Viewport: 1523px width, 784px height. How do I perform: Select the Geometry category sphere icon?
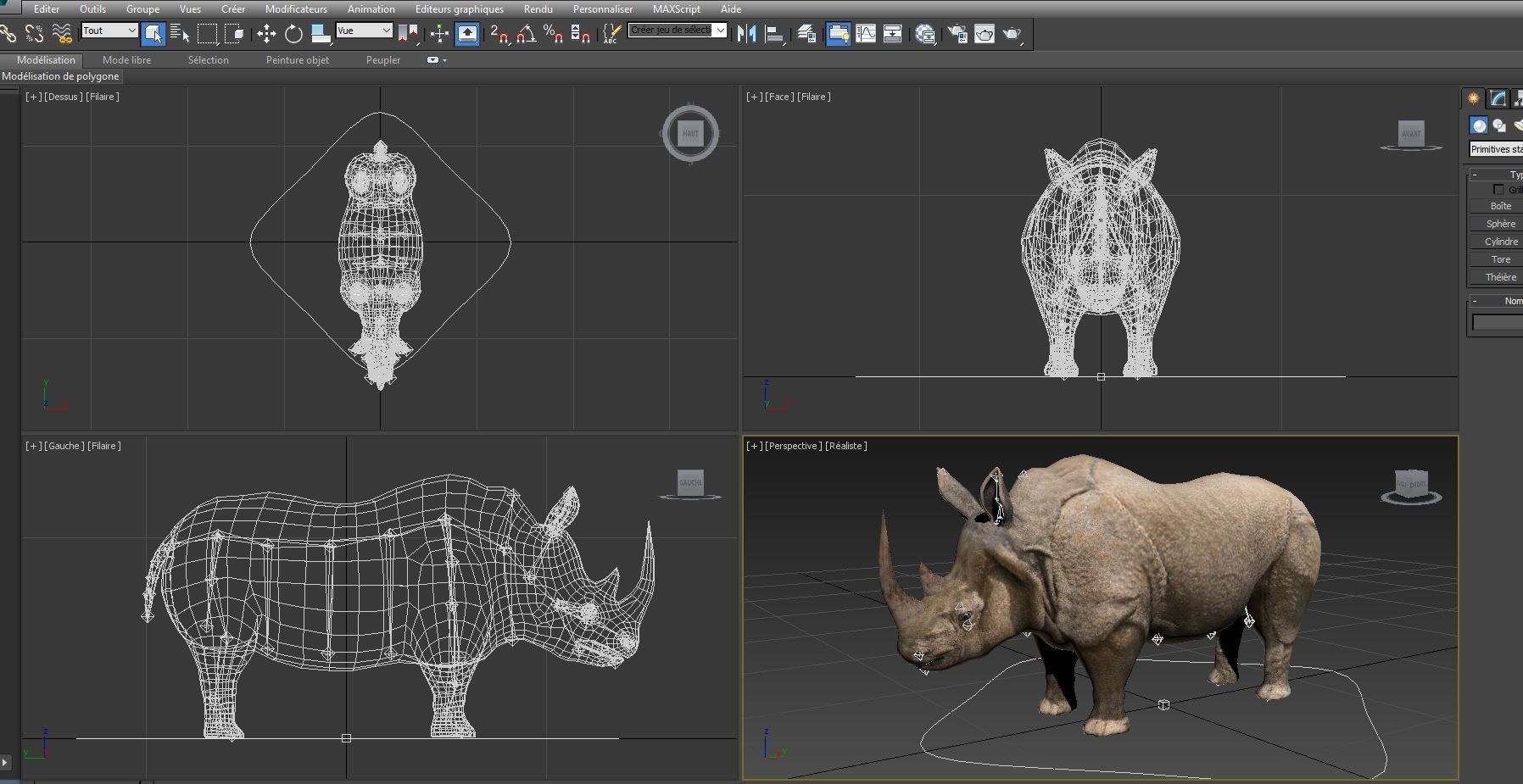(x=1479, y=125)
